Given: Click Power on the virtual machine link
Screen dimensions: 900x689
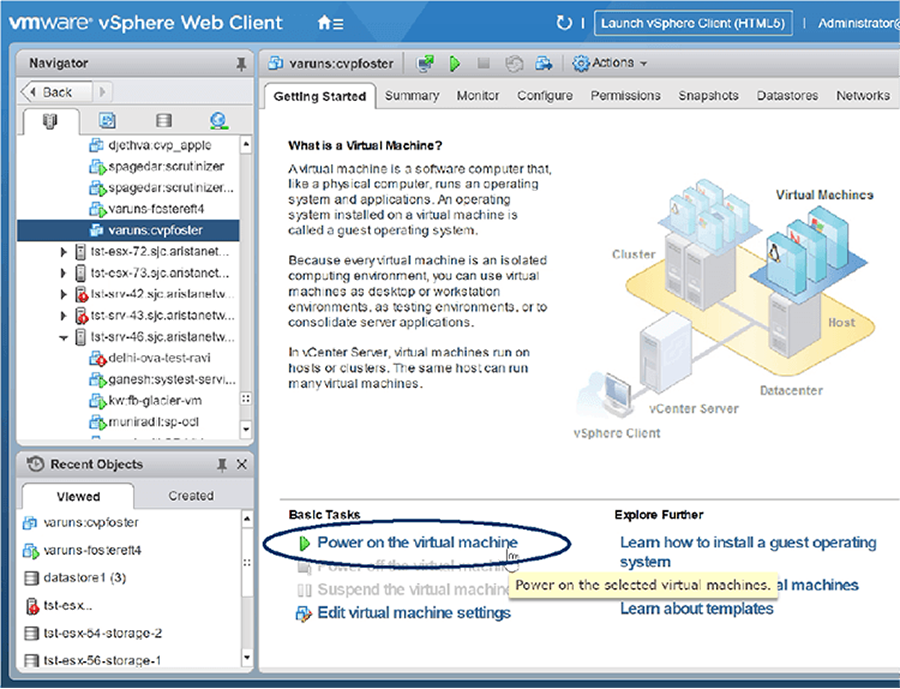Looking at the screenshot, I should coord(417,543).
